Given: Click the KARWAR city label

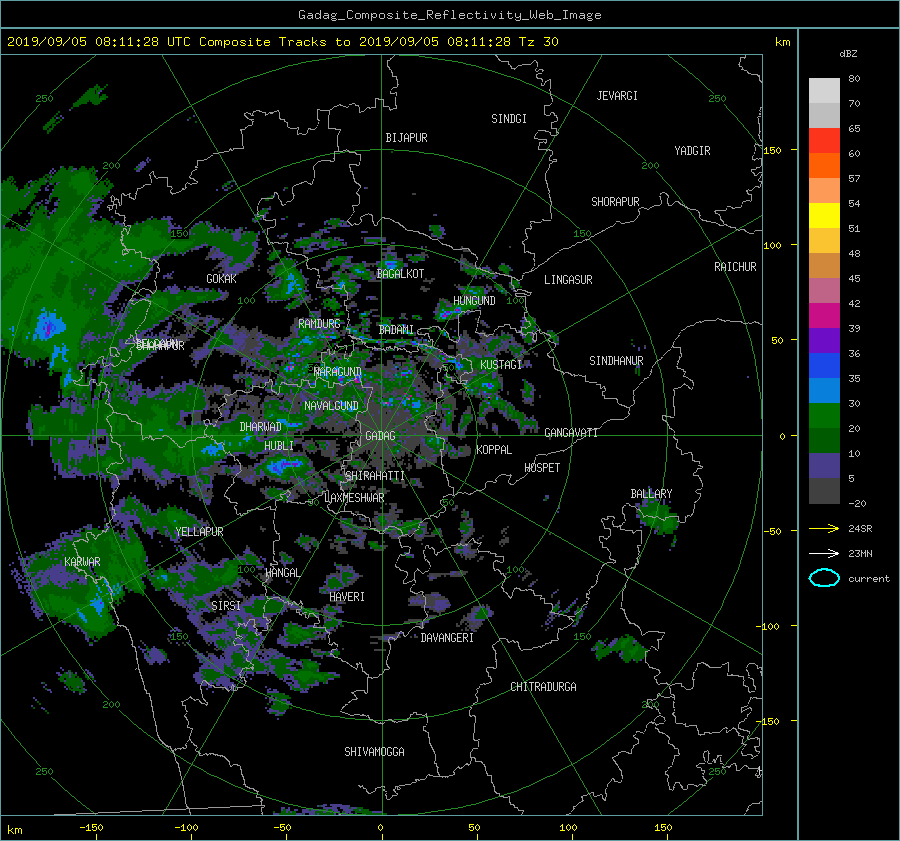Looking at the screenshot, I should tap(82, 561).
